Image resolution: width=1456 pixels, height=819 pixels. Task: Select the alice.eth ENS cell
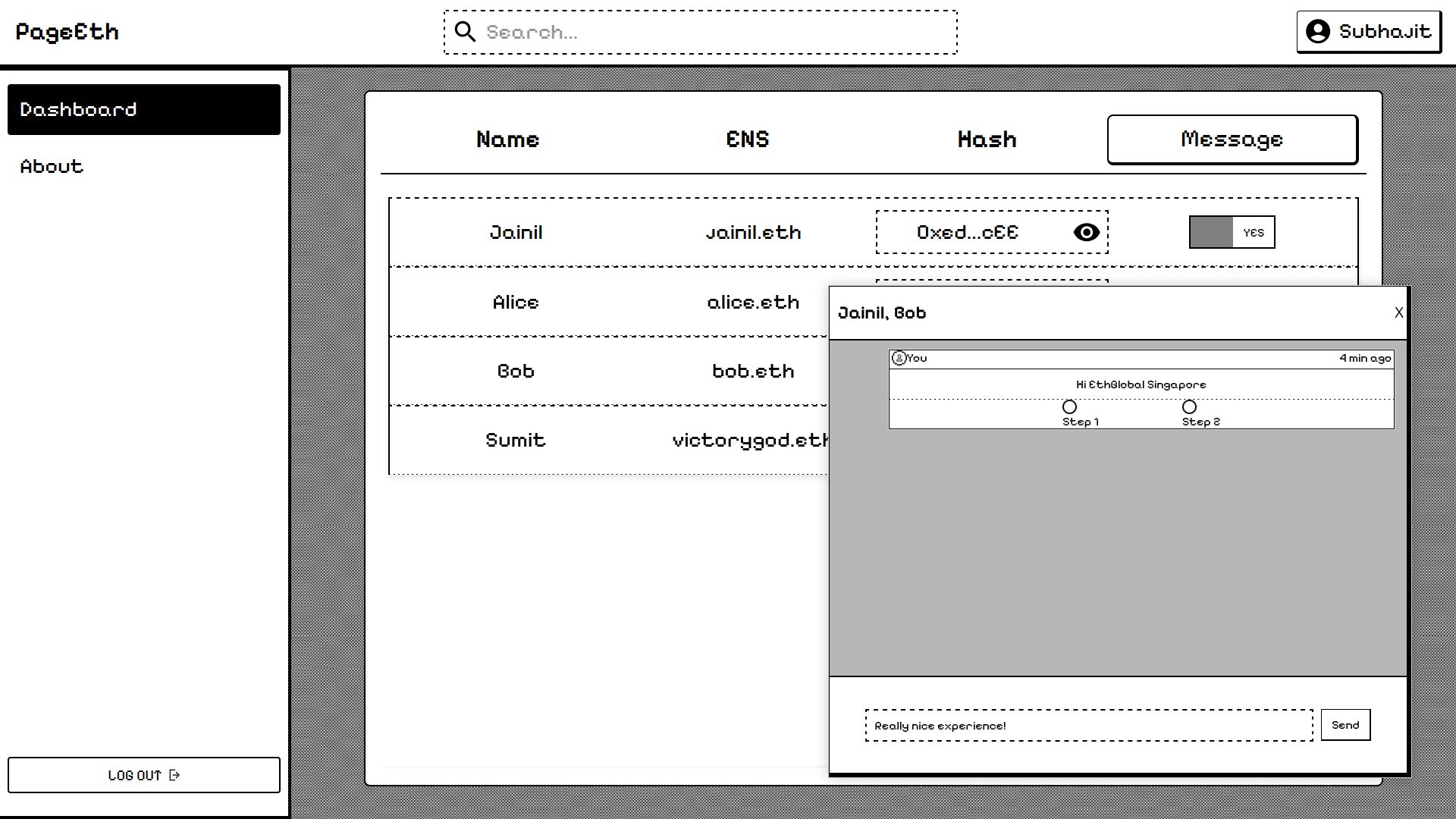pyautogui.click(x=753, y=303)
